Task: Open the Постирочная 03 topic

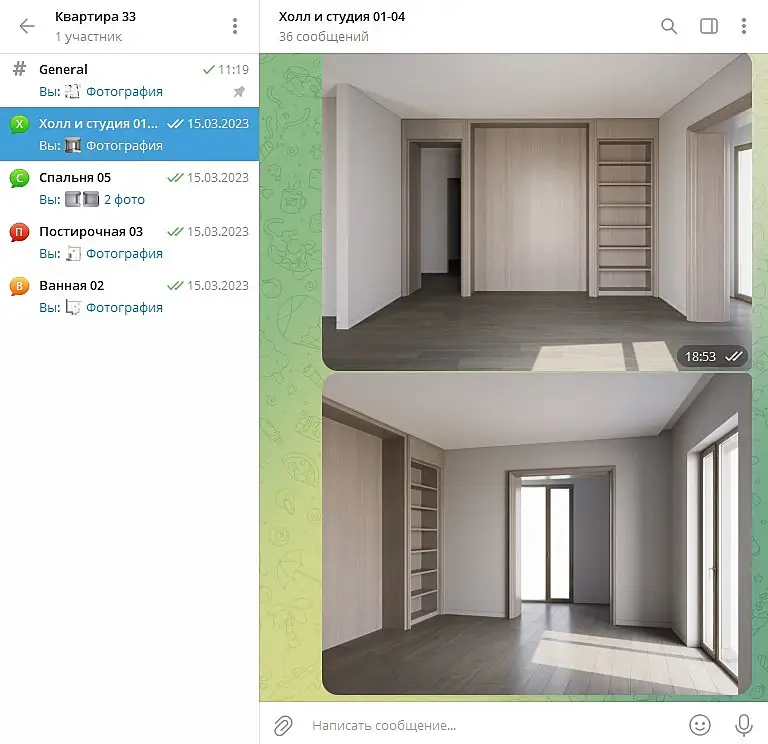Action: (129, 242)
